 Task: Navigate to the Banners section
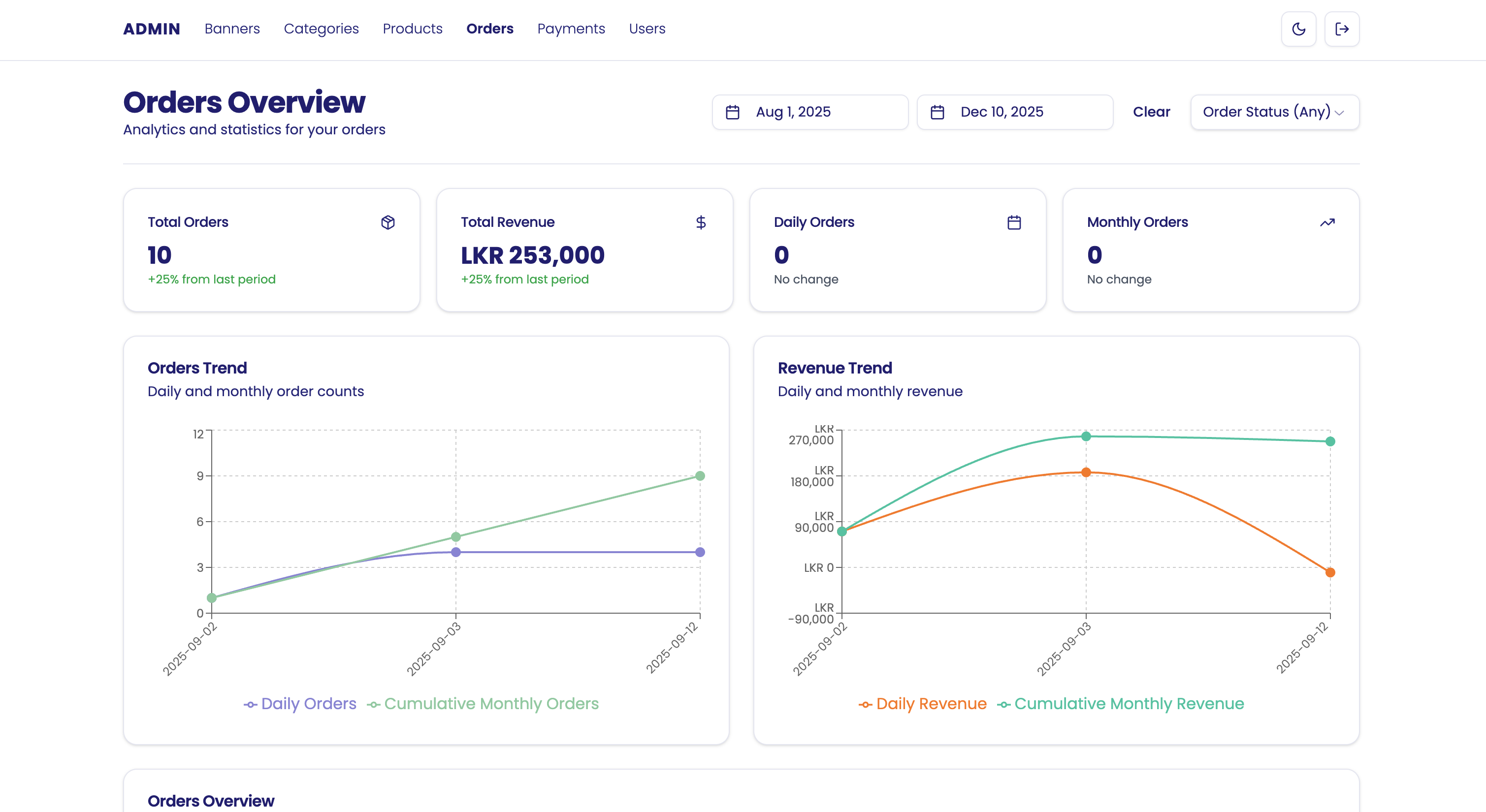[x=232, y=29]
